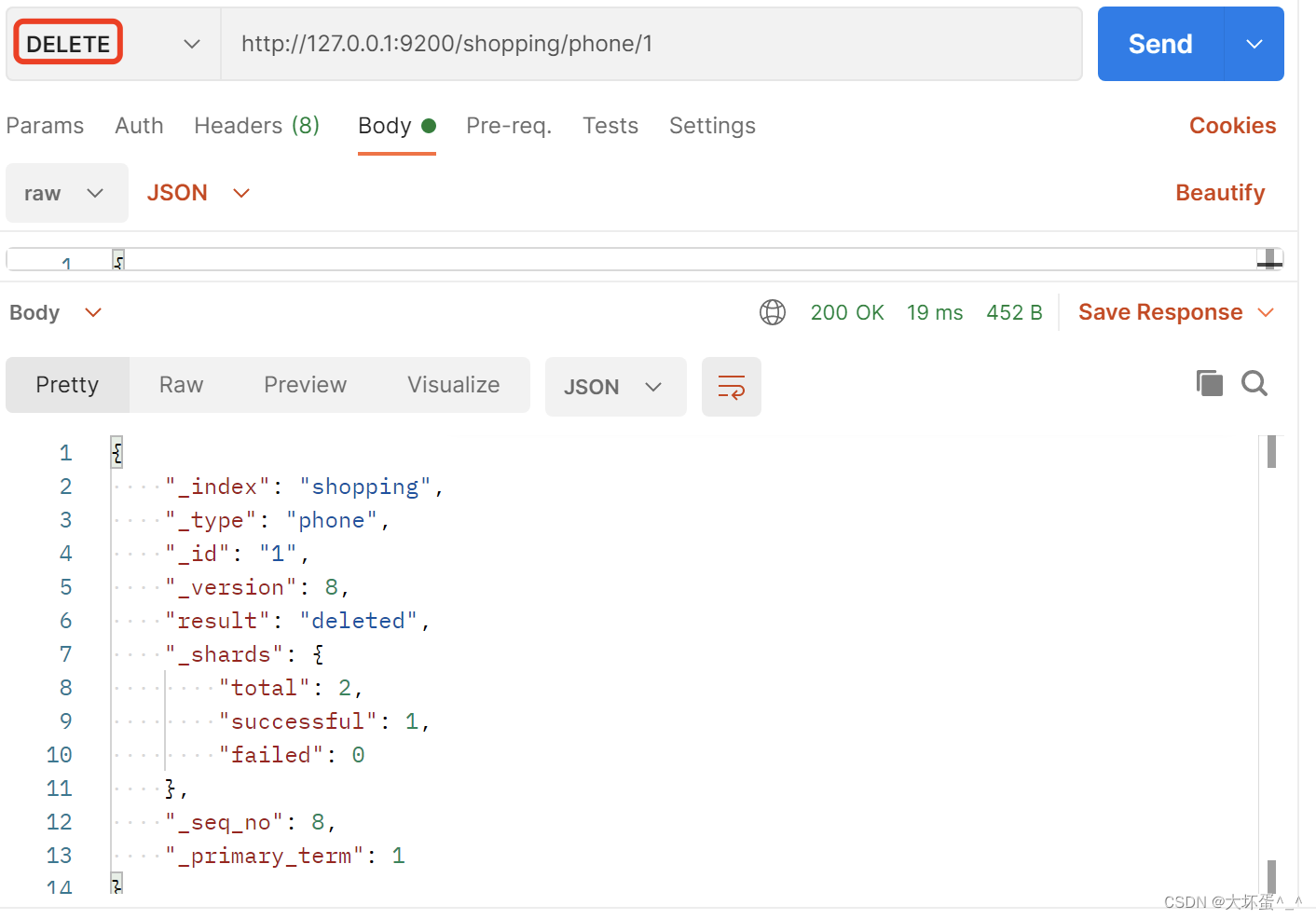Image resolution: width=1316 pixels, height=919 pixels.
Task: Click the "_version": 8 line
Action: click(x=257, y=587)
